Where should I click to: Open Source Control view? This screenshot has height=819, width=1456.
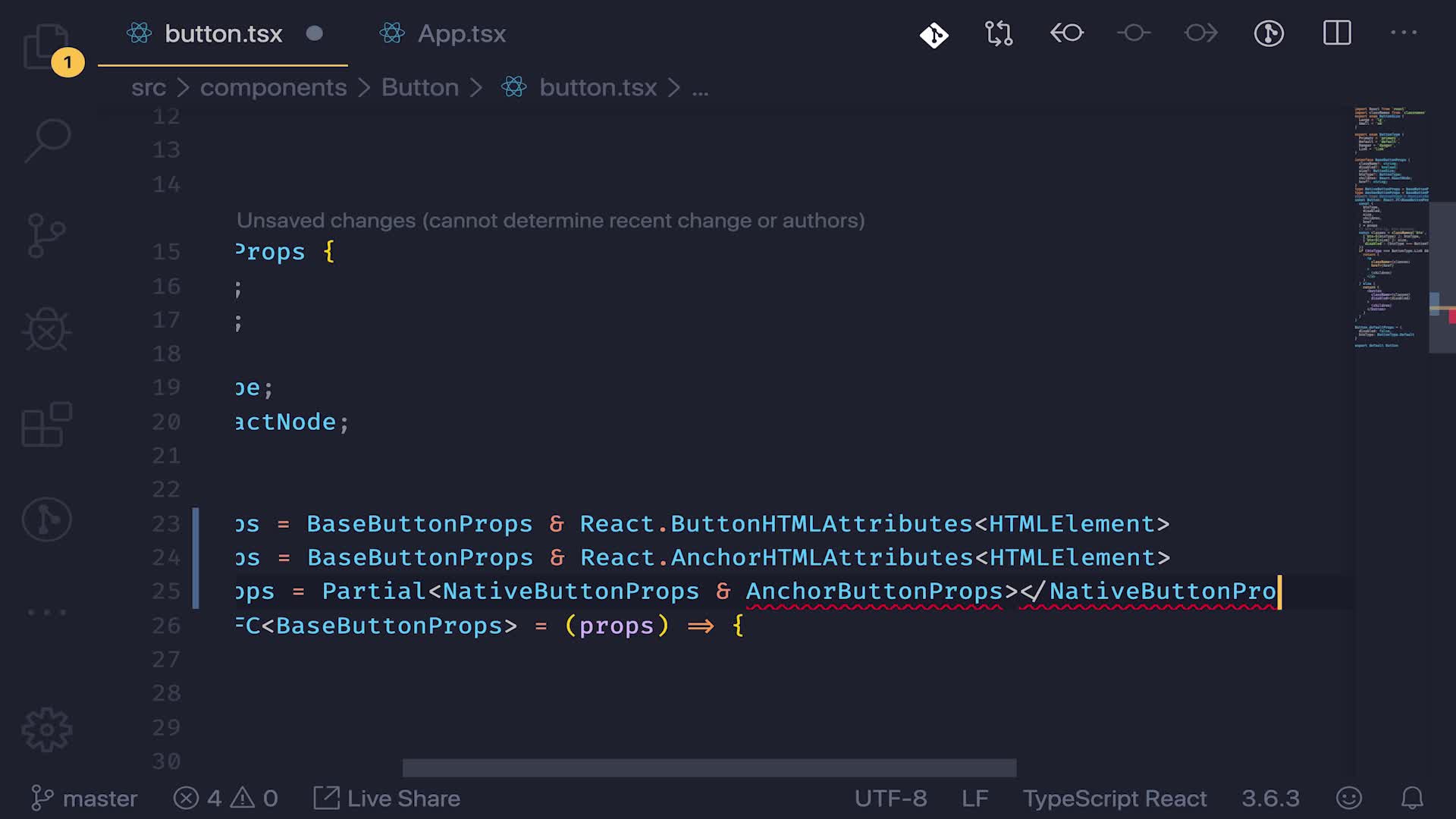click(x=45, y=235)
